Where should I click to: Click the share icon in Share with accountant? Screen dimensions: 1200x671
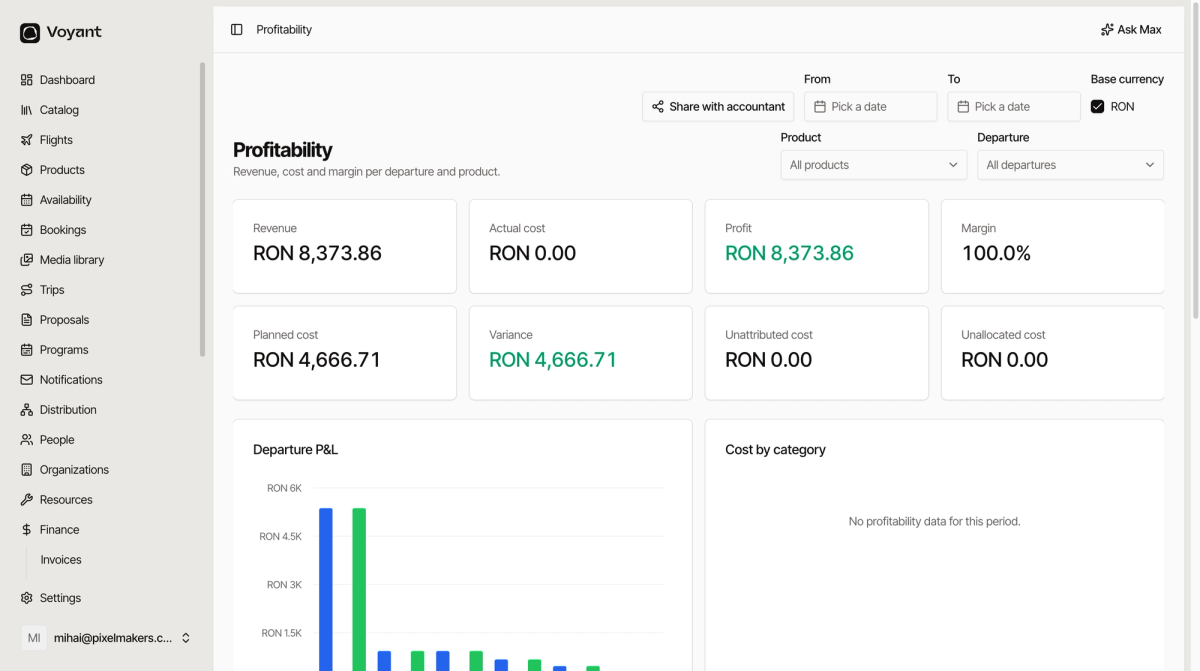click(x=658, y=107)
